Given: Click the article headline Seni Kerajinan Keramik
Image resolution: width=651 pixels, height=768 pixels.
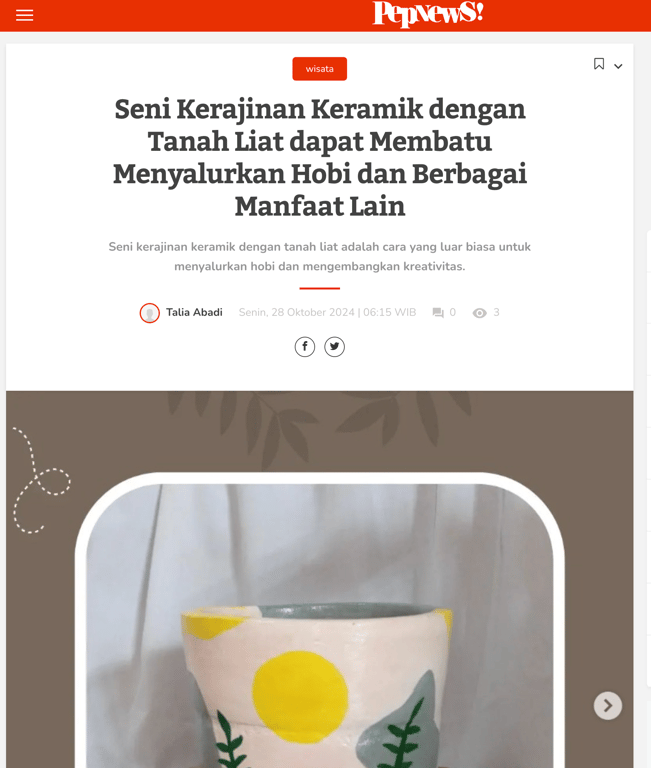Looking at the screenshot, I should click(320, 157).
